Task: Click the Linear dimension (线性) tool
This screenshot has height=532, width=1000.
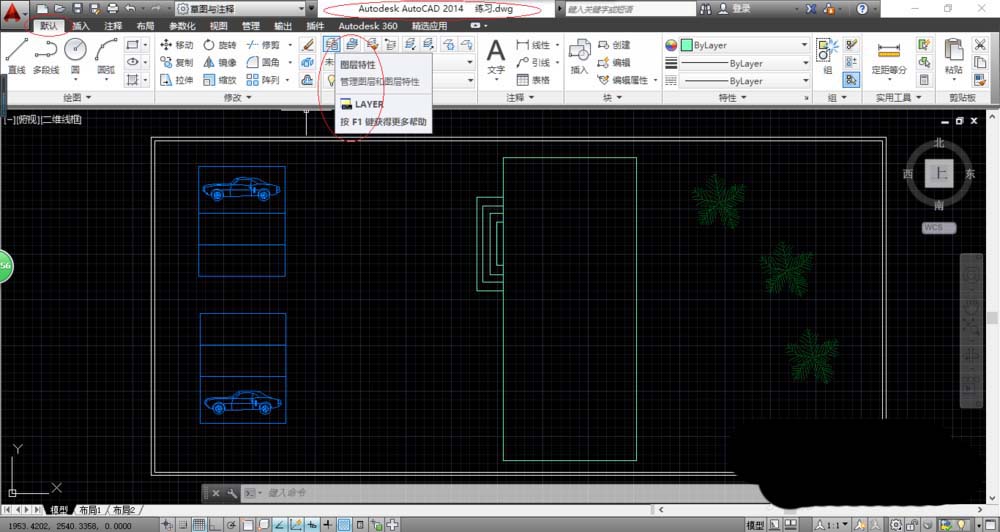Action: [x=533, y=45]
